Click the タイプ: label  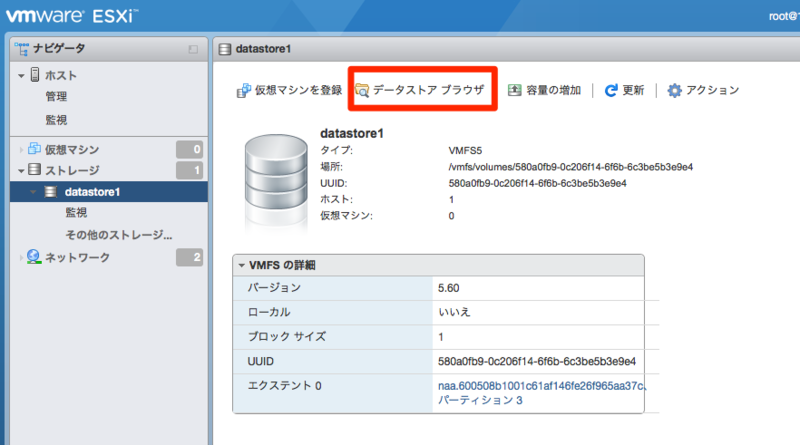(336, 150)
